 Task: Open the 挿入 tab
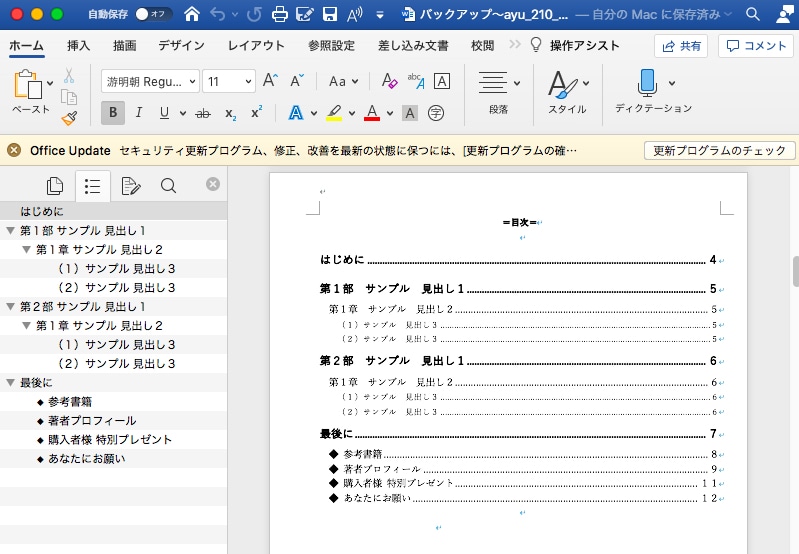pos(78,46)
